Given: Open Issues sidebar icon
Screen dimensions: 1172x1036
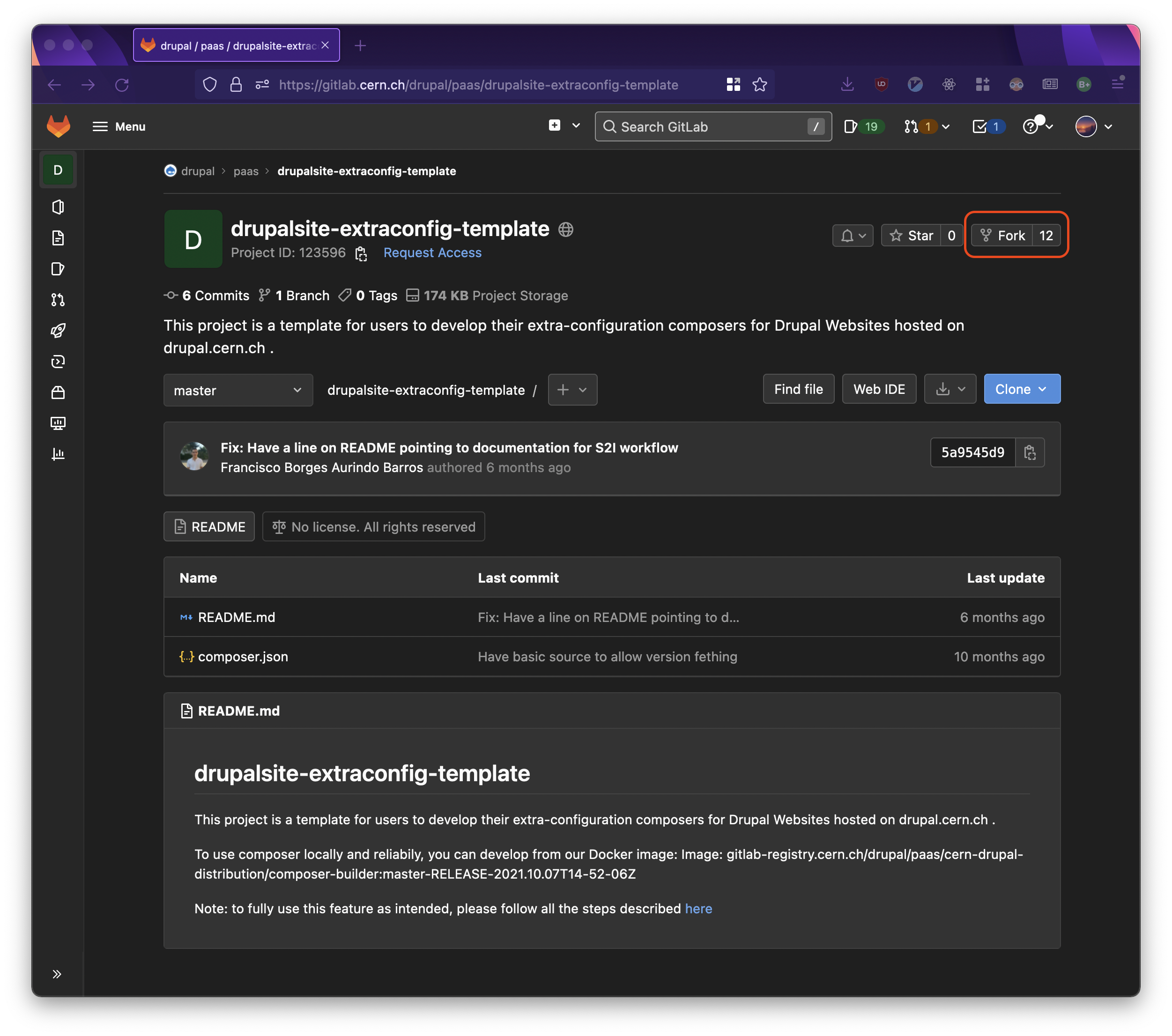Looking at the screenshot, I should 58,269.
